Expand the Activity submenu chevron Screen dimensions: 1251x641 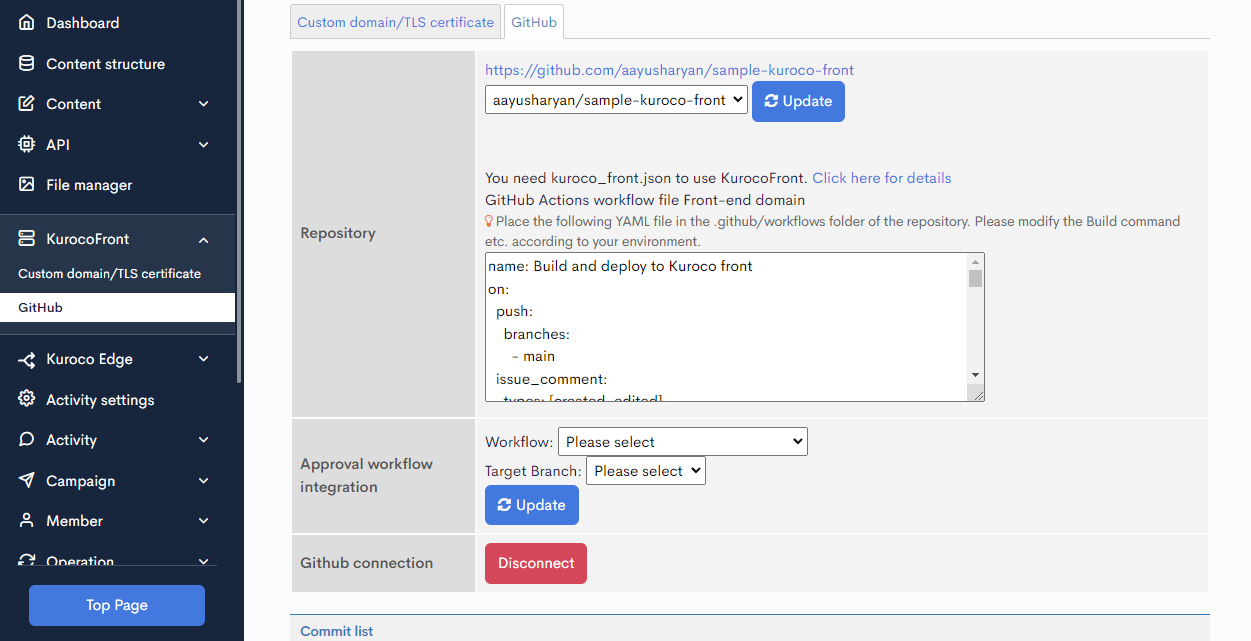pos(204,440)
